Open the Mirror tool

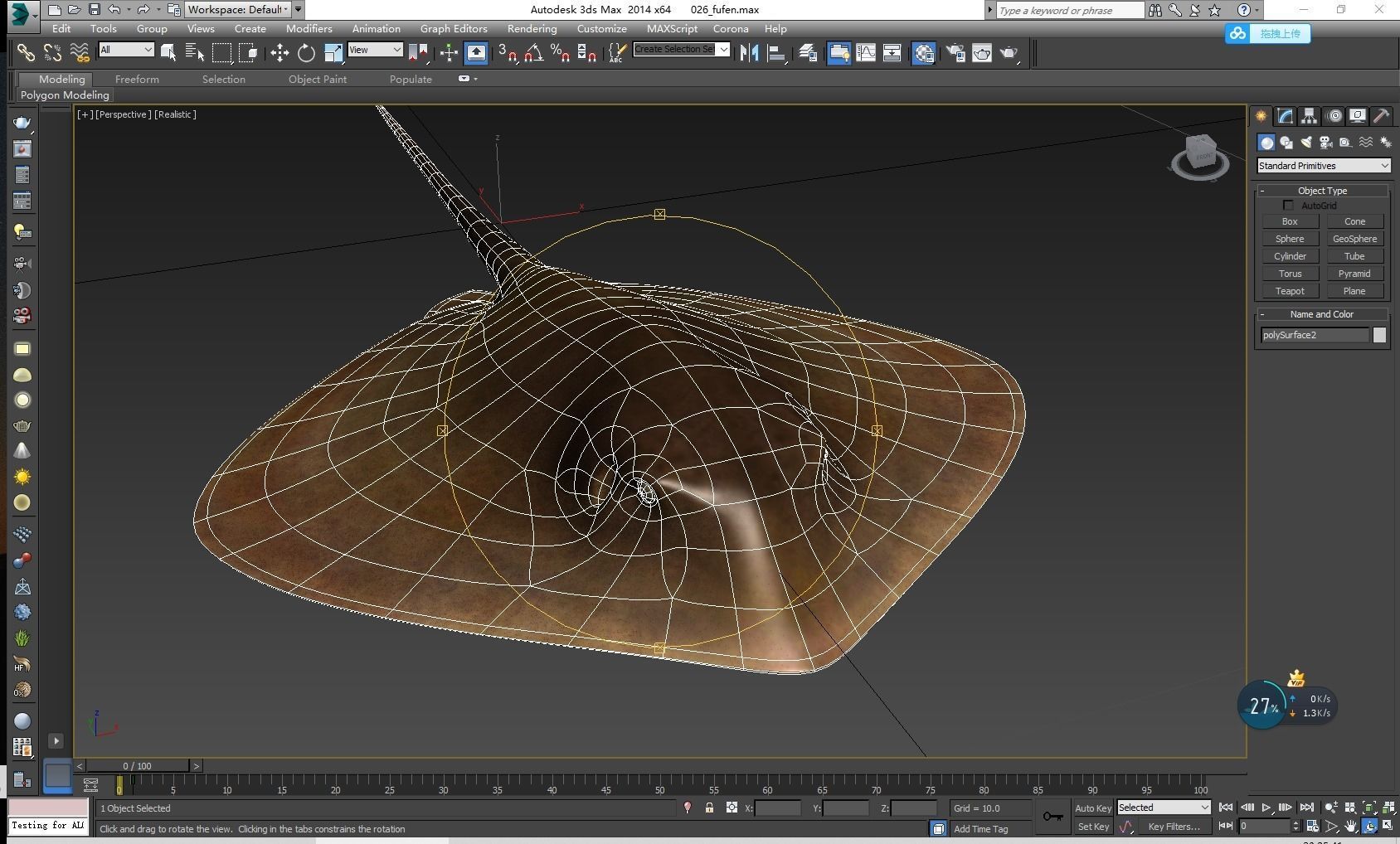tap(750, 53)
